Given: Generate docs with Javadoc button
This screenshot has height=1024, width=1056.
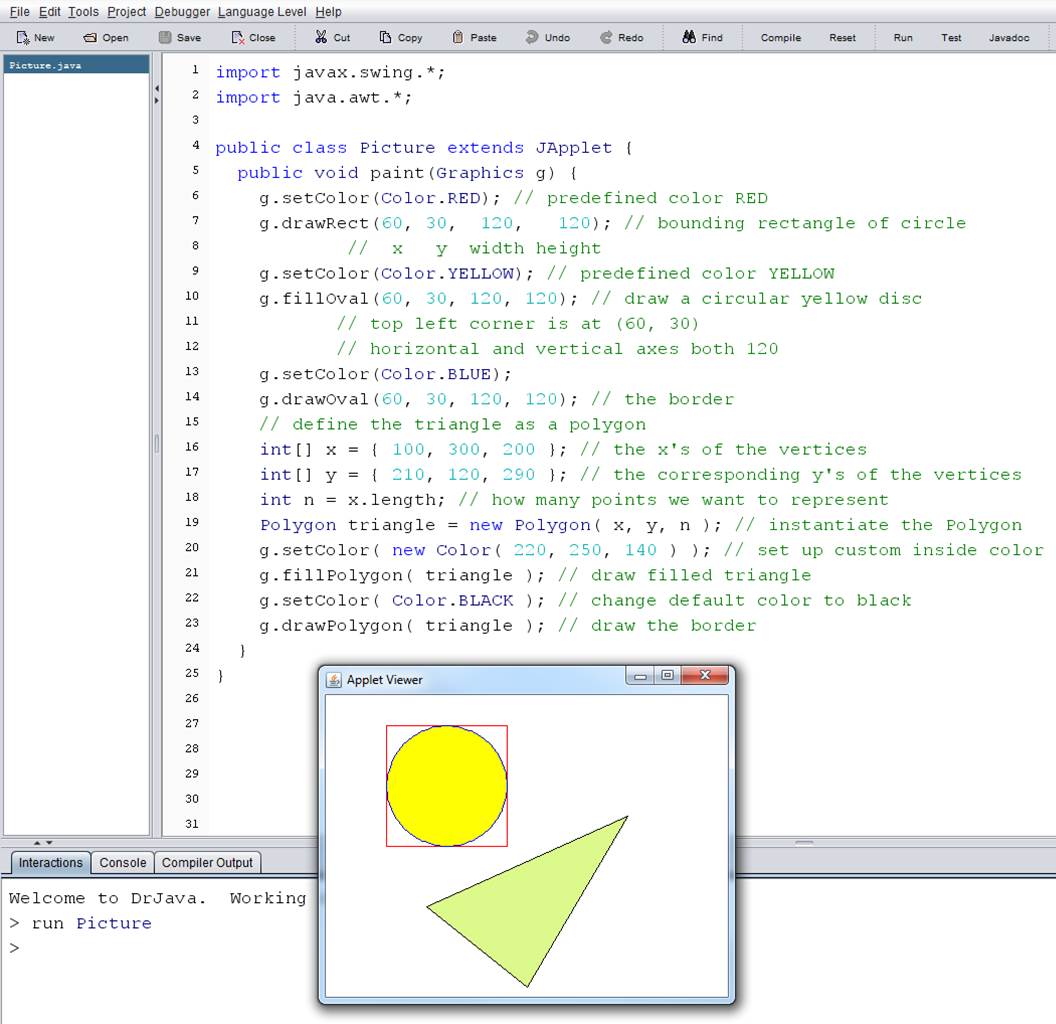Looking at the screenshot, I should [1009, 38].
